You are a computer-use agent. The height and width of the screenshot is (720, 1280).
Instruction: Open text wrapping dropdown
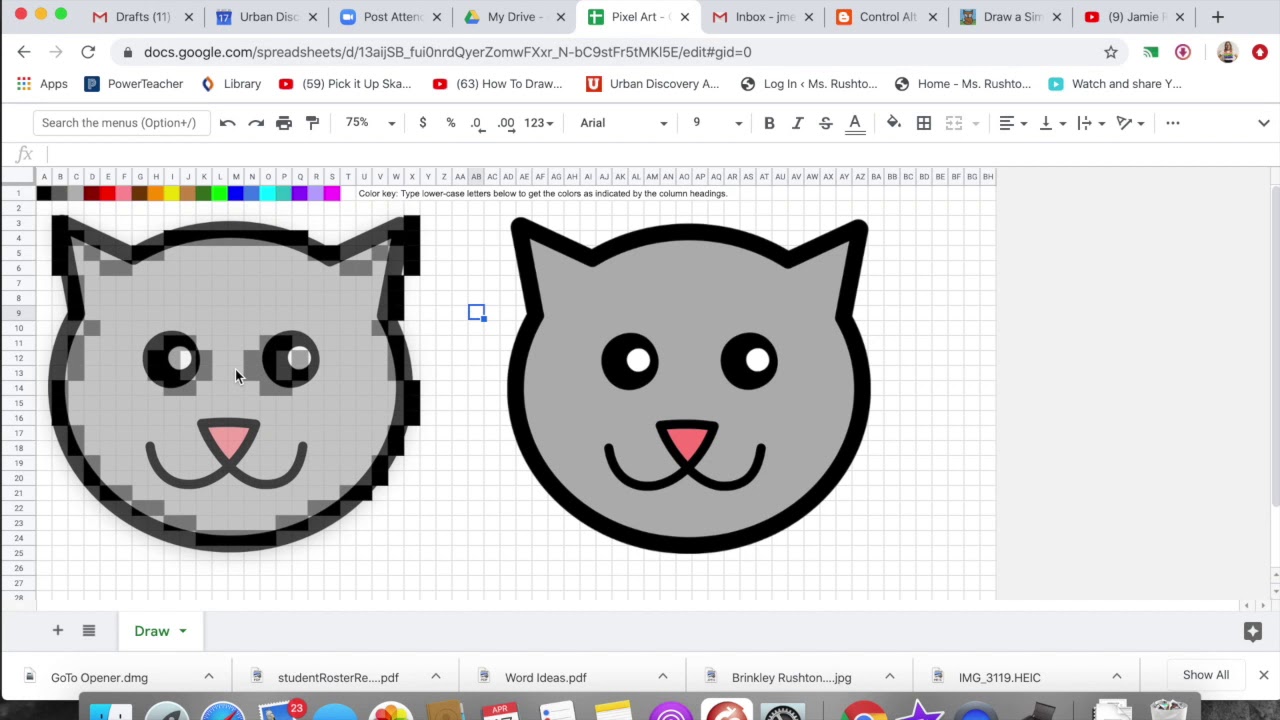[1090, 123]
